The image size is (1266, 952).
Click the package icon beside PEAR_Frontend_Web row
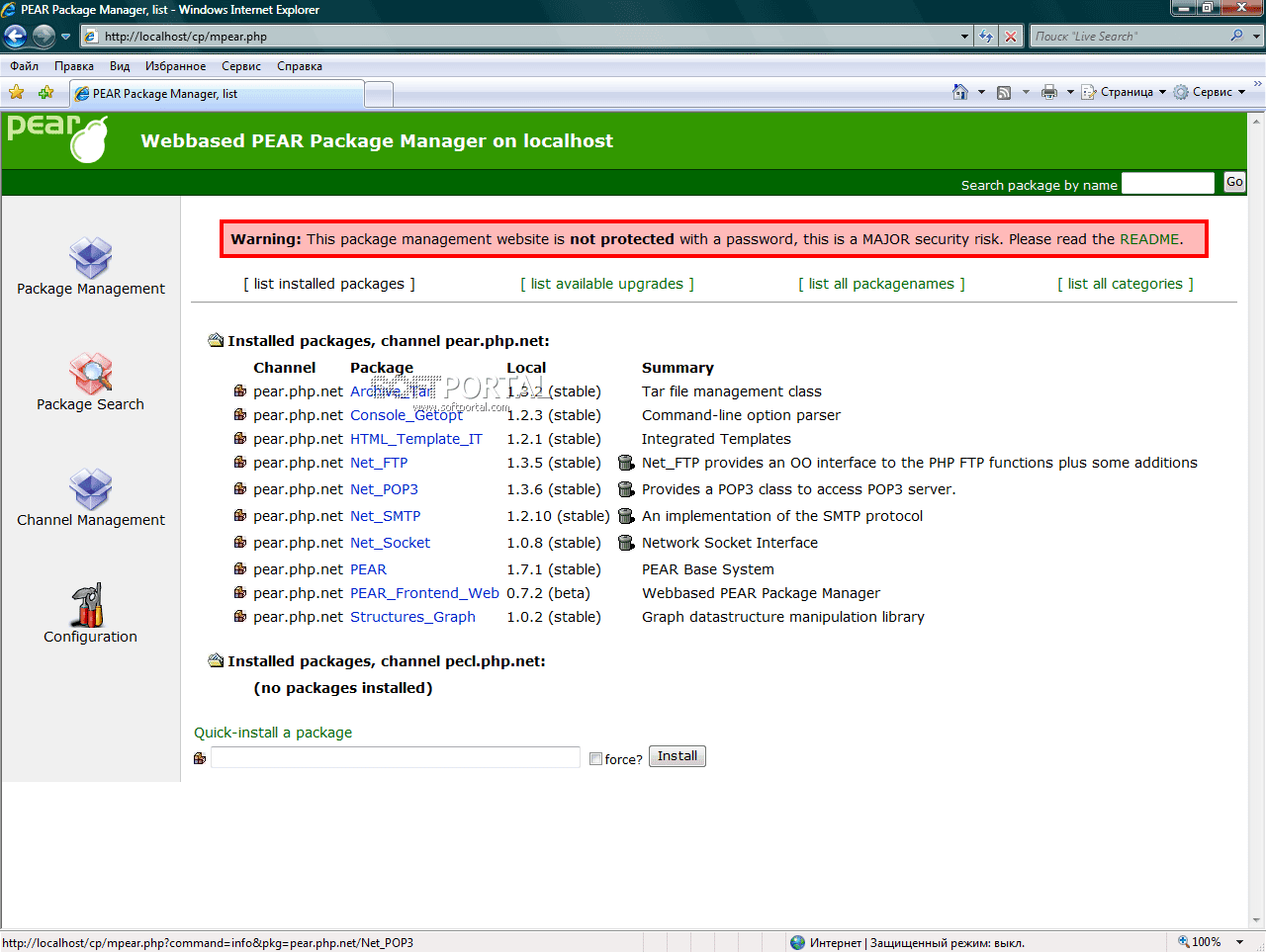coord(240,592)
